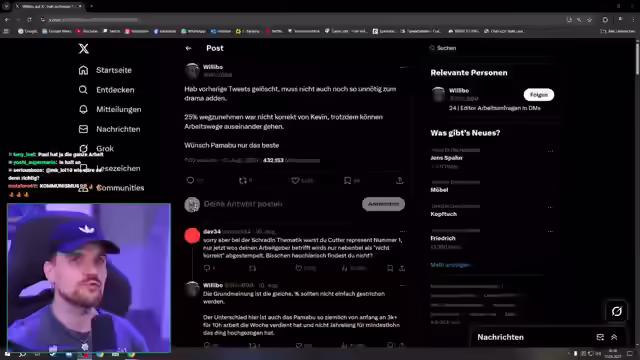Open browser extensions icon
Viewport: 640px width, 360px height.
[605, 20]
